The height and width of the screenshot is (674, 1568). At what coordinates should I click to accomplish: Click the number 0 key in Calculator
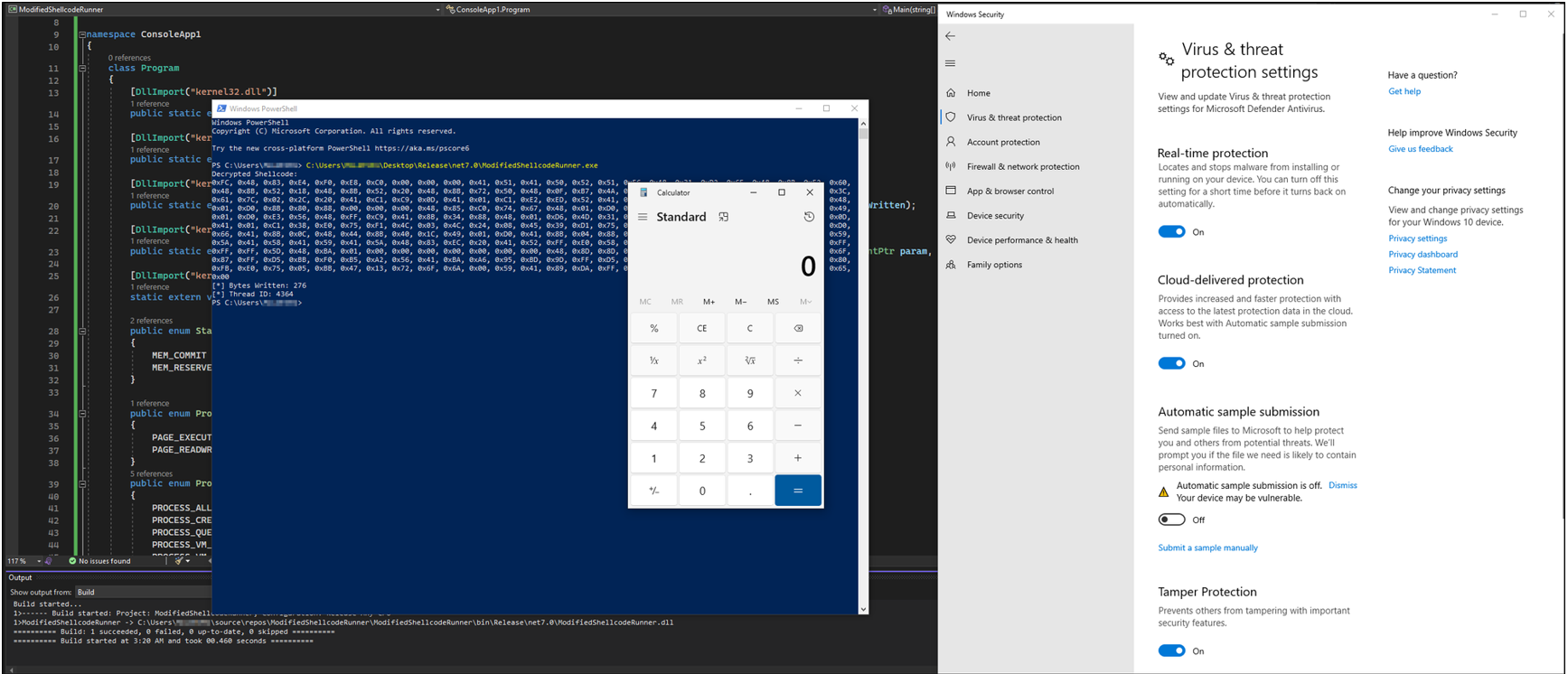tap(702, 491)
